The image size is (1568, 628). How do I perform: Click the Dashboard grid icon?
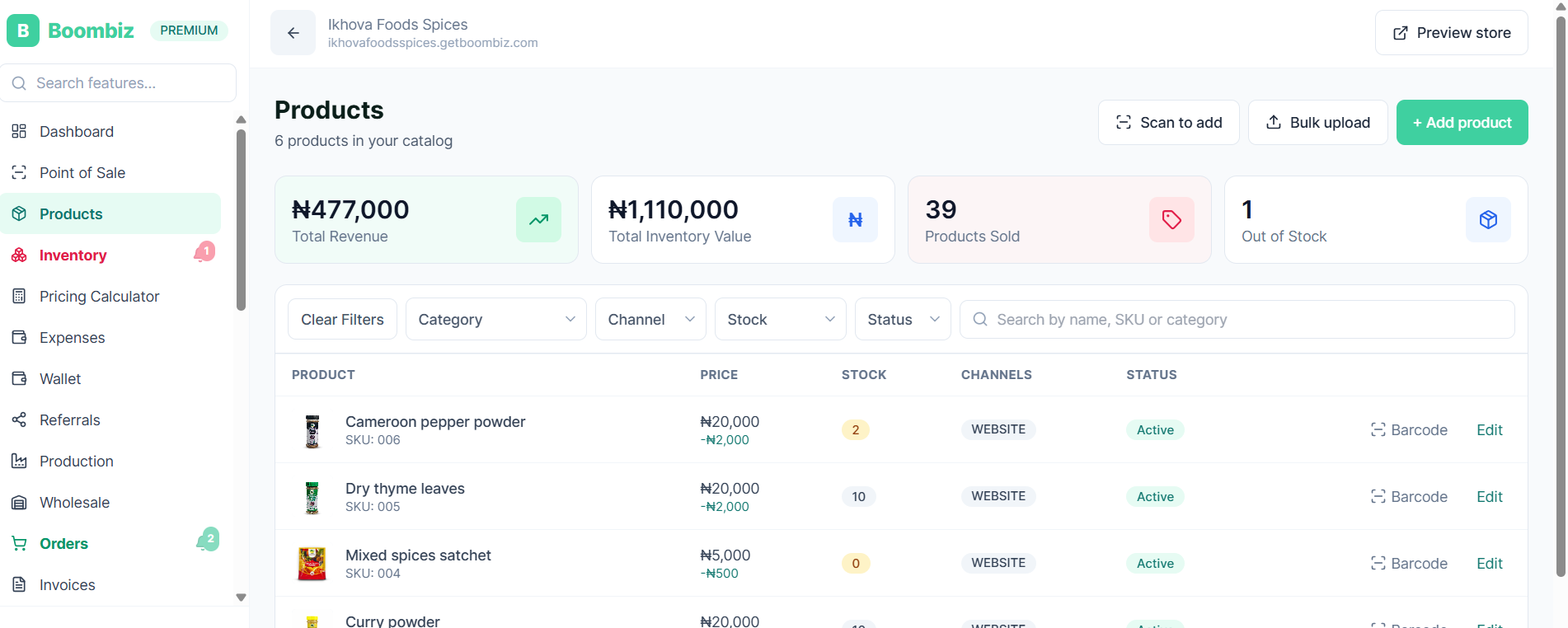point(19,132)
